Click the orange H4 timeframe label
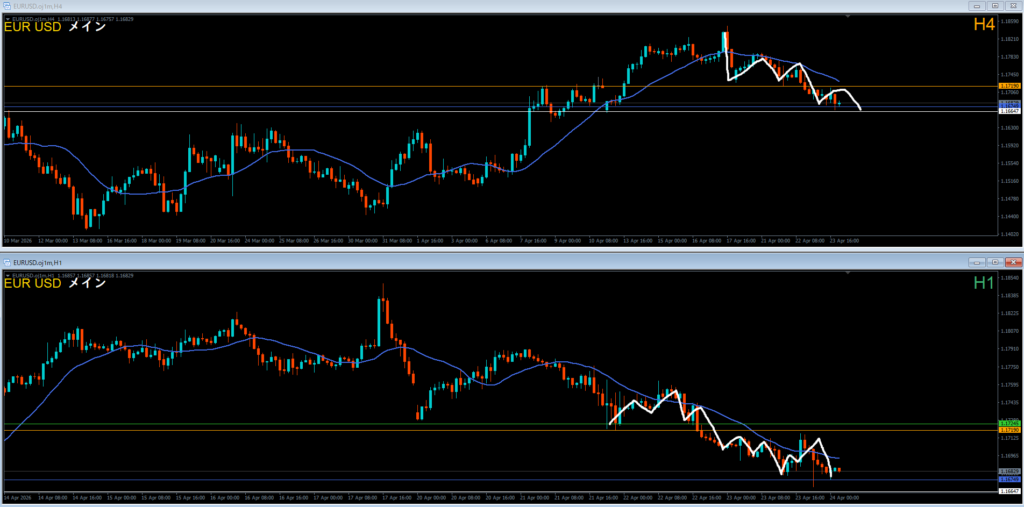The image size is (1024, 507). [983, 25]
